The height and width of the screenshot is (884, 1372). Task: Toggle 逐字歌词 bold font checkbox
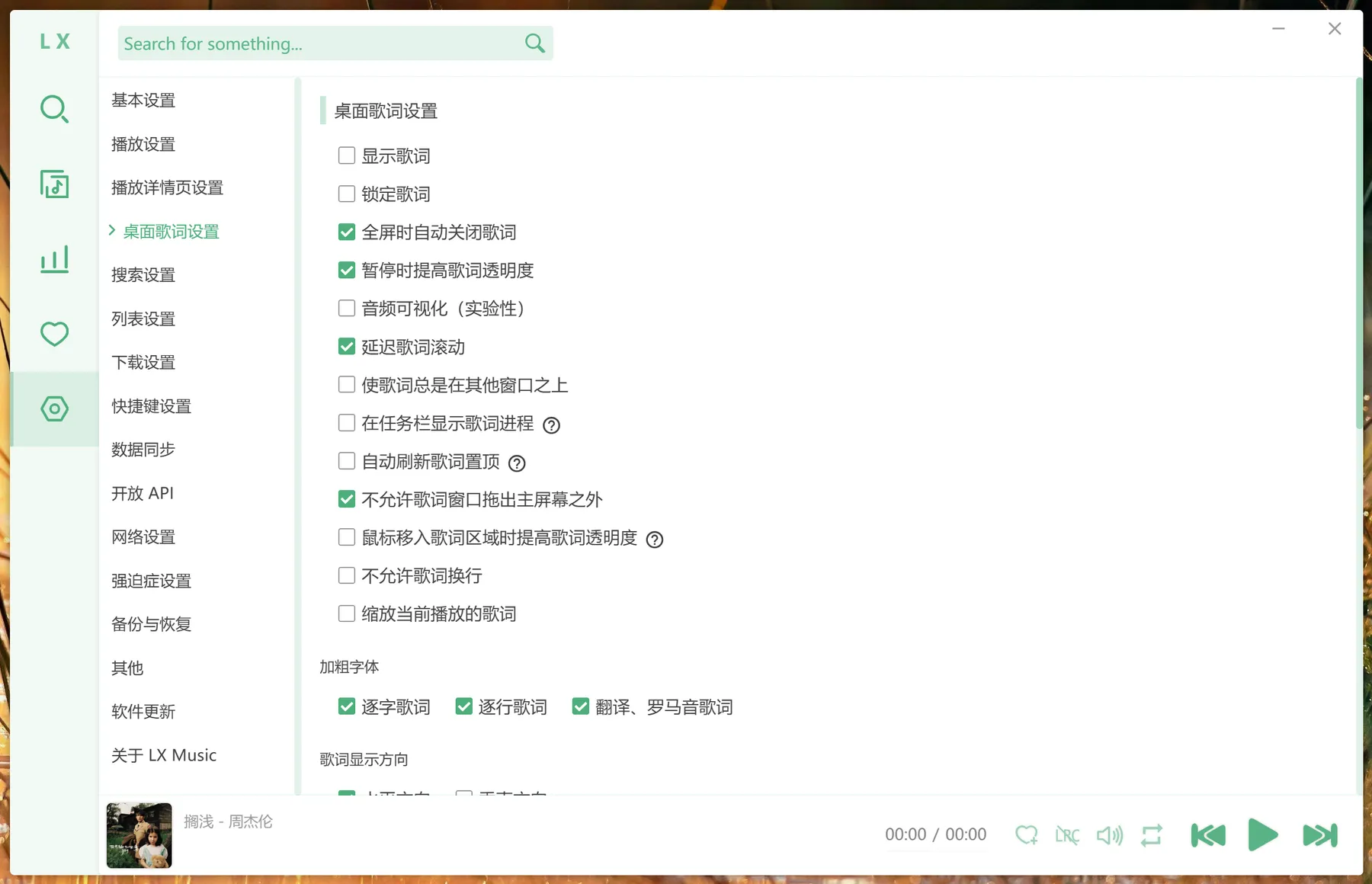pos(347,706)
